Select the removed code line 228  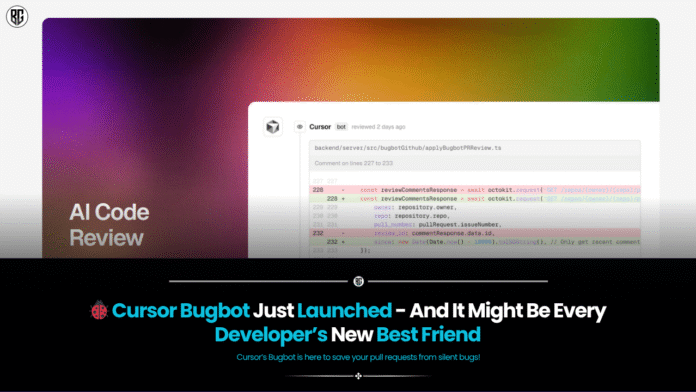(x=475, y=190)
